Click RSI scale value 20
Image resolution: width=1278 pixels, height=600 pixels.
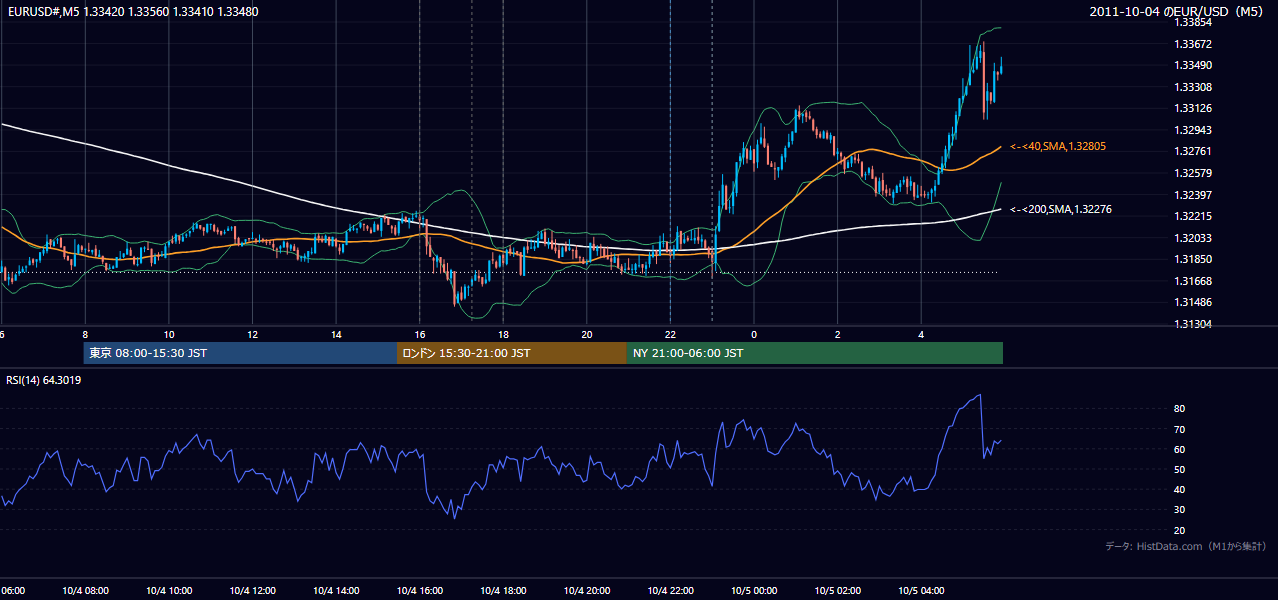point(1180,531)
